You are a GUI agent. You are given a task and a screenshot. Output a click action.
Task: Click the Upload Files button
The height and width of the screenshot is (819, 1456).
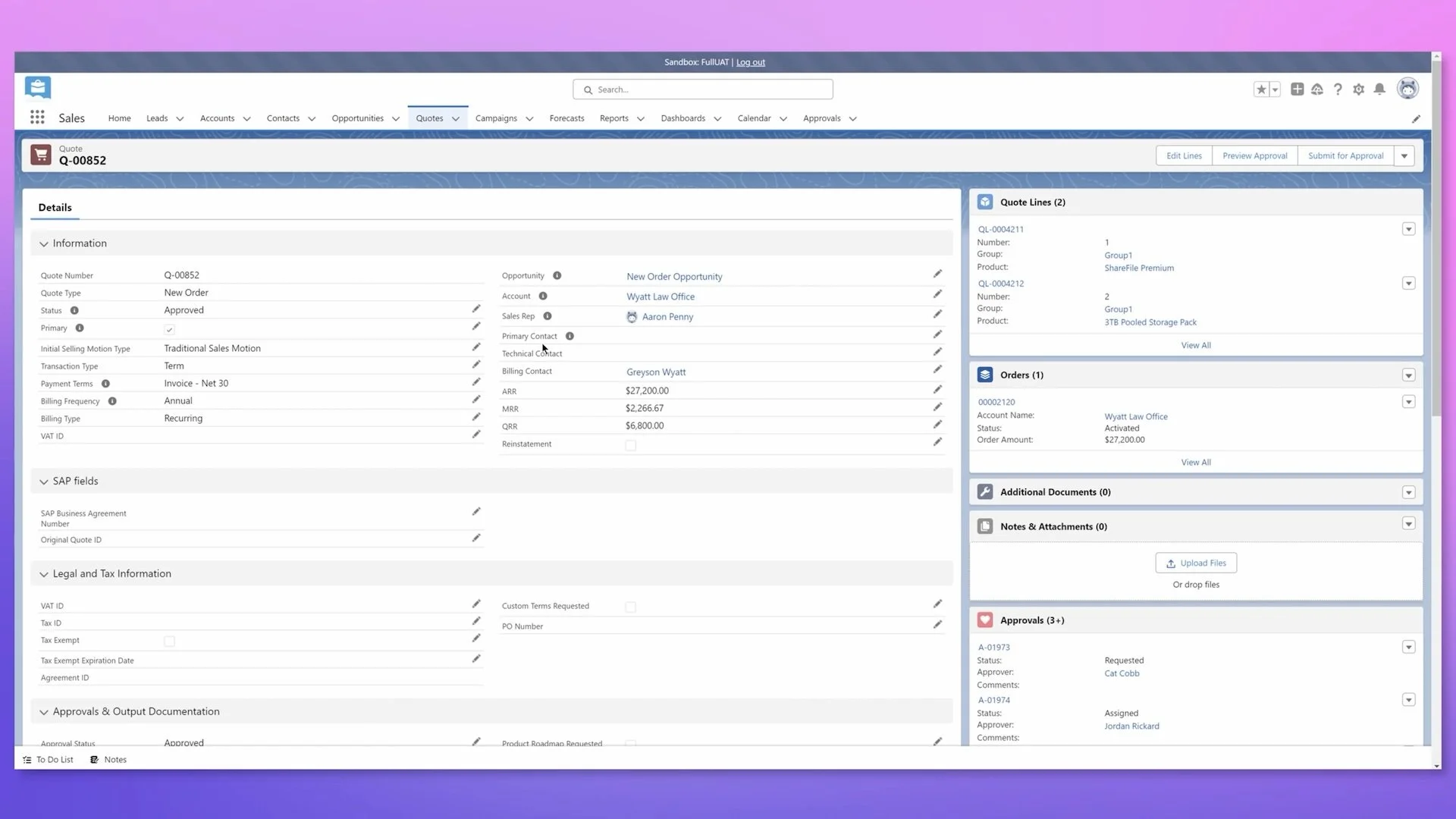click(1196, 563)
